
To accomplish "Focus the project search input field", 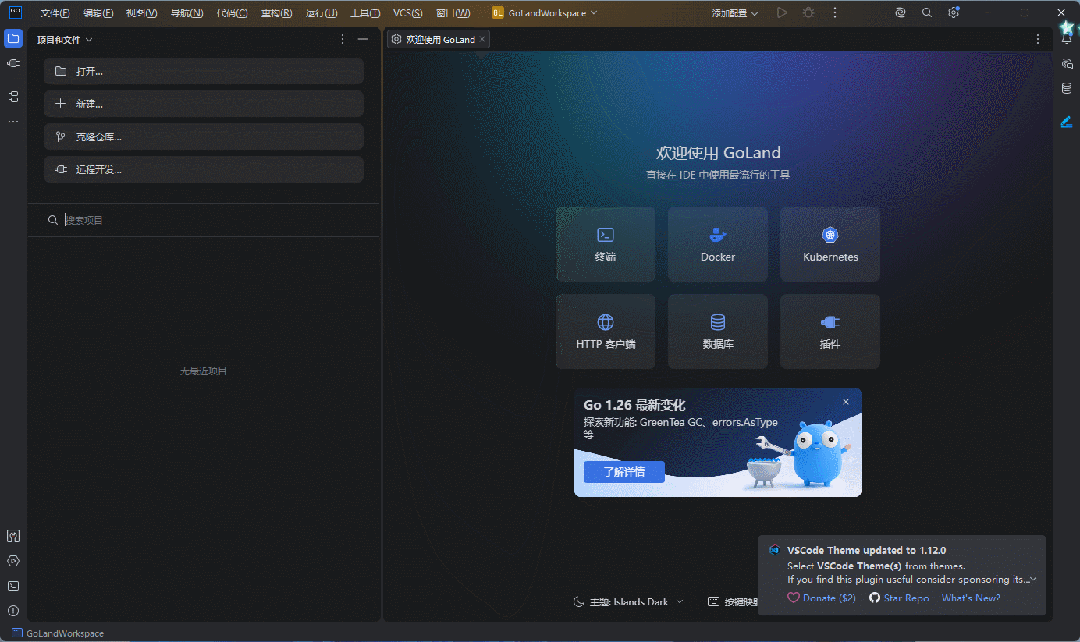I will (204, 220).
